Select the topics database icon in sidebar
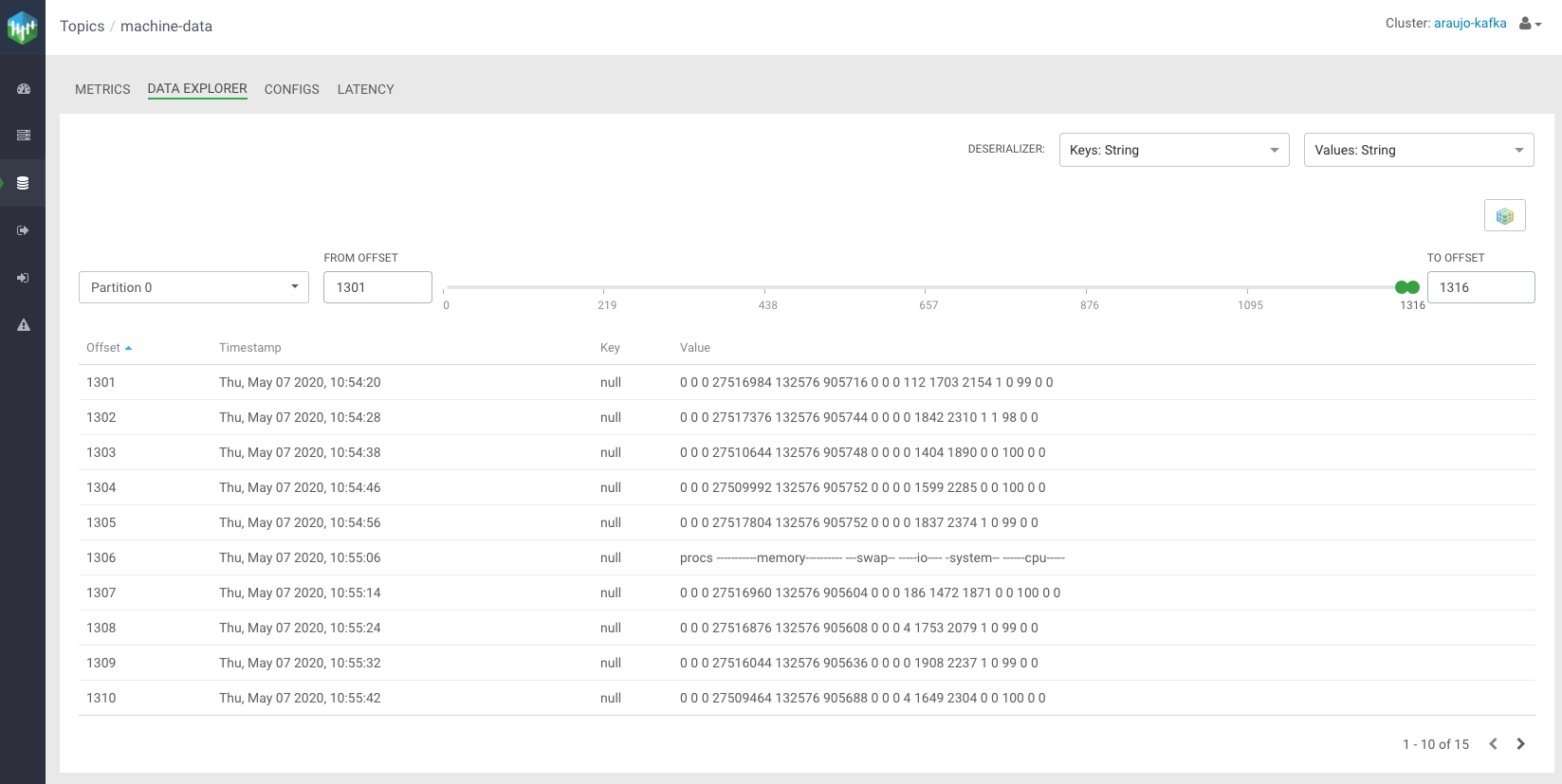 coord(24,183)
